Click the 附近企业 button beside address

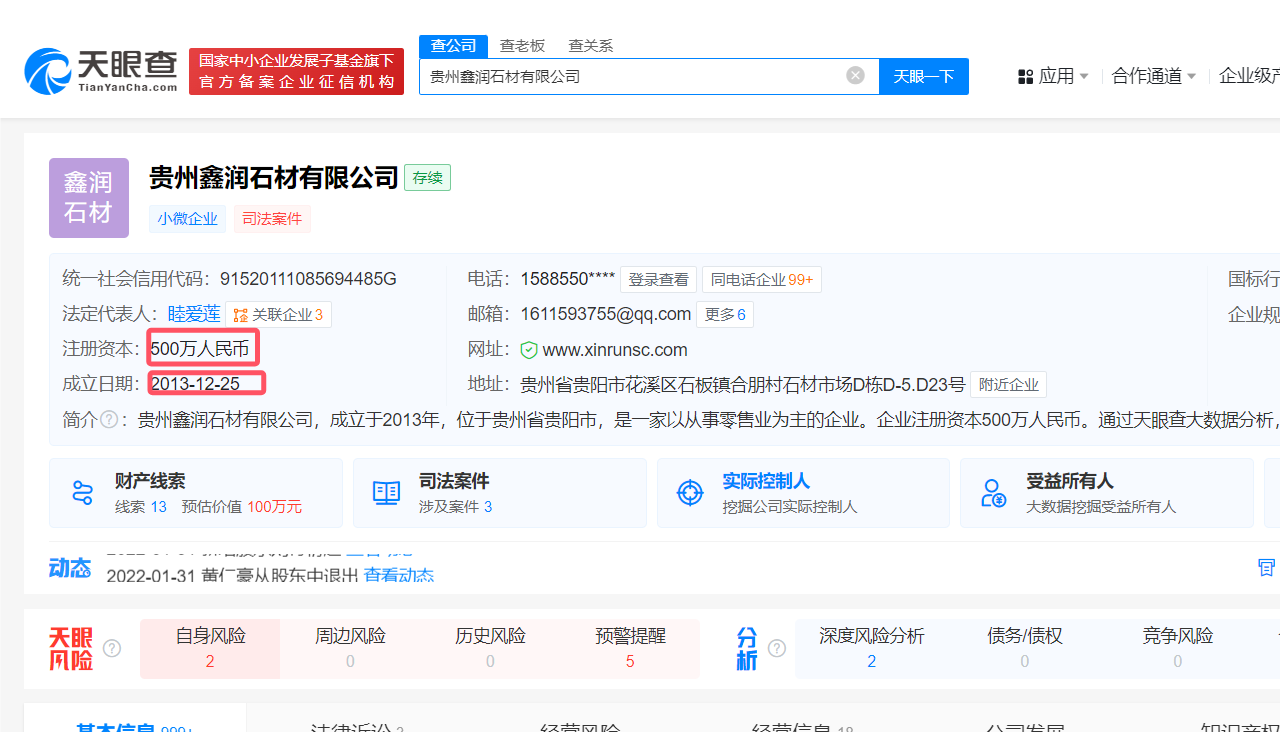tap(1008, 385)
